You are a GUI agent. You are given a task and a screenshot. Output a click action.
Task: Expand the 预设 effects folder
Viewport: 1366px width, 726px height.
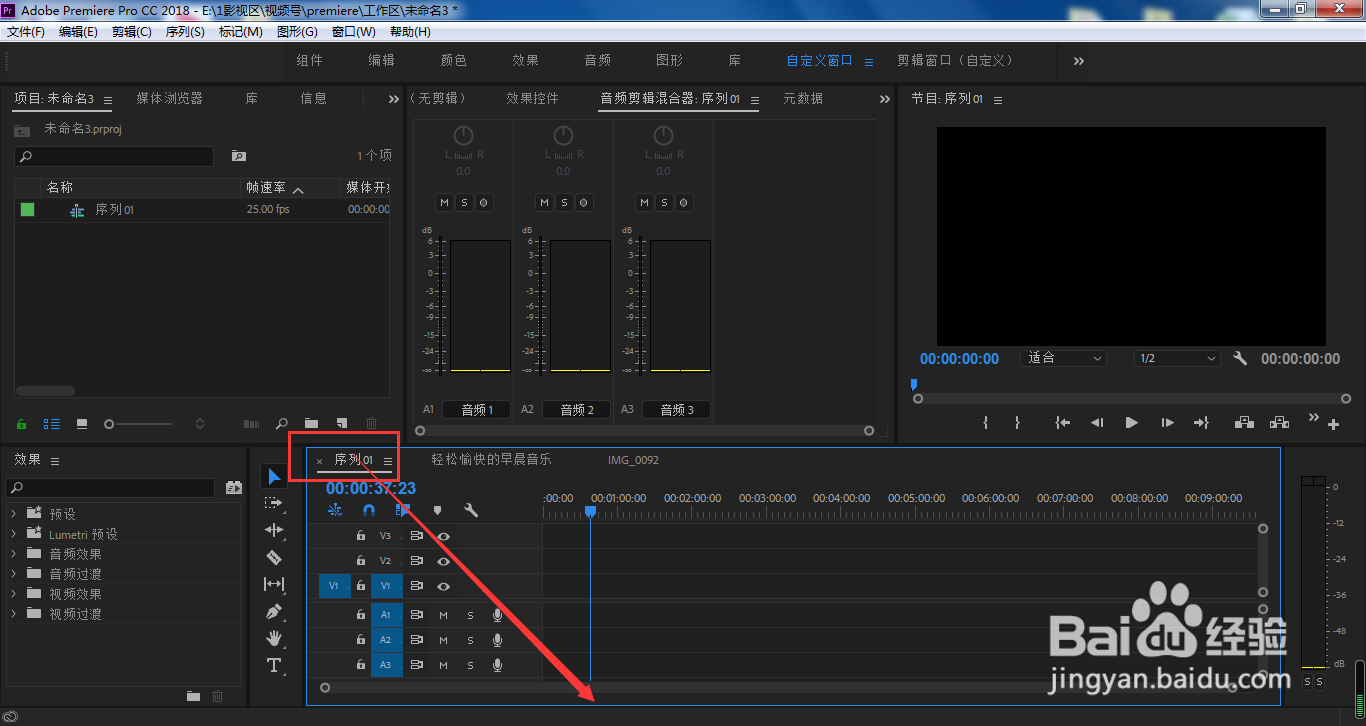click(13, 514)
